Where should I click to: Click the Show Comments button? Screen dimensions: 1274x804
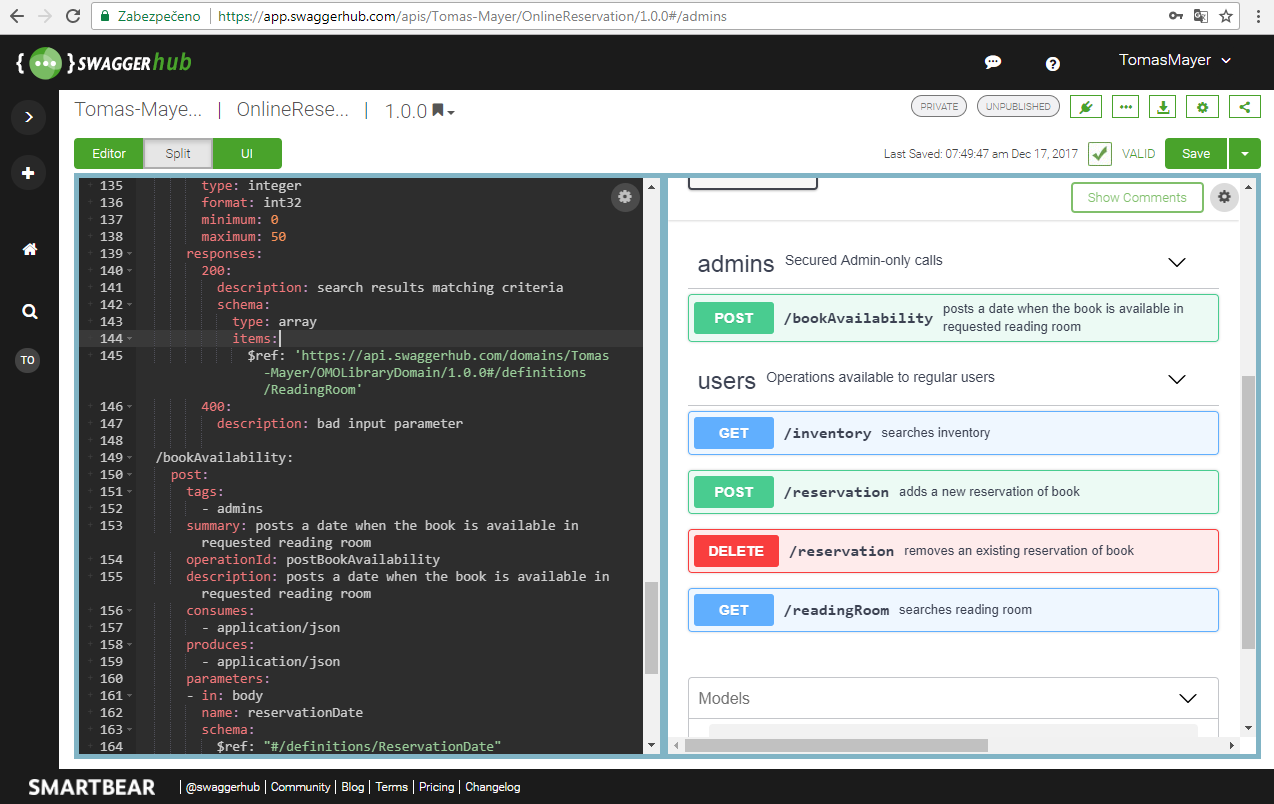[1136, 197]
